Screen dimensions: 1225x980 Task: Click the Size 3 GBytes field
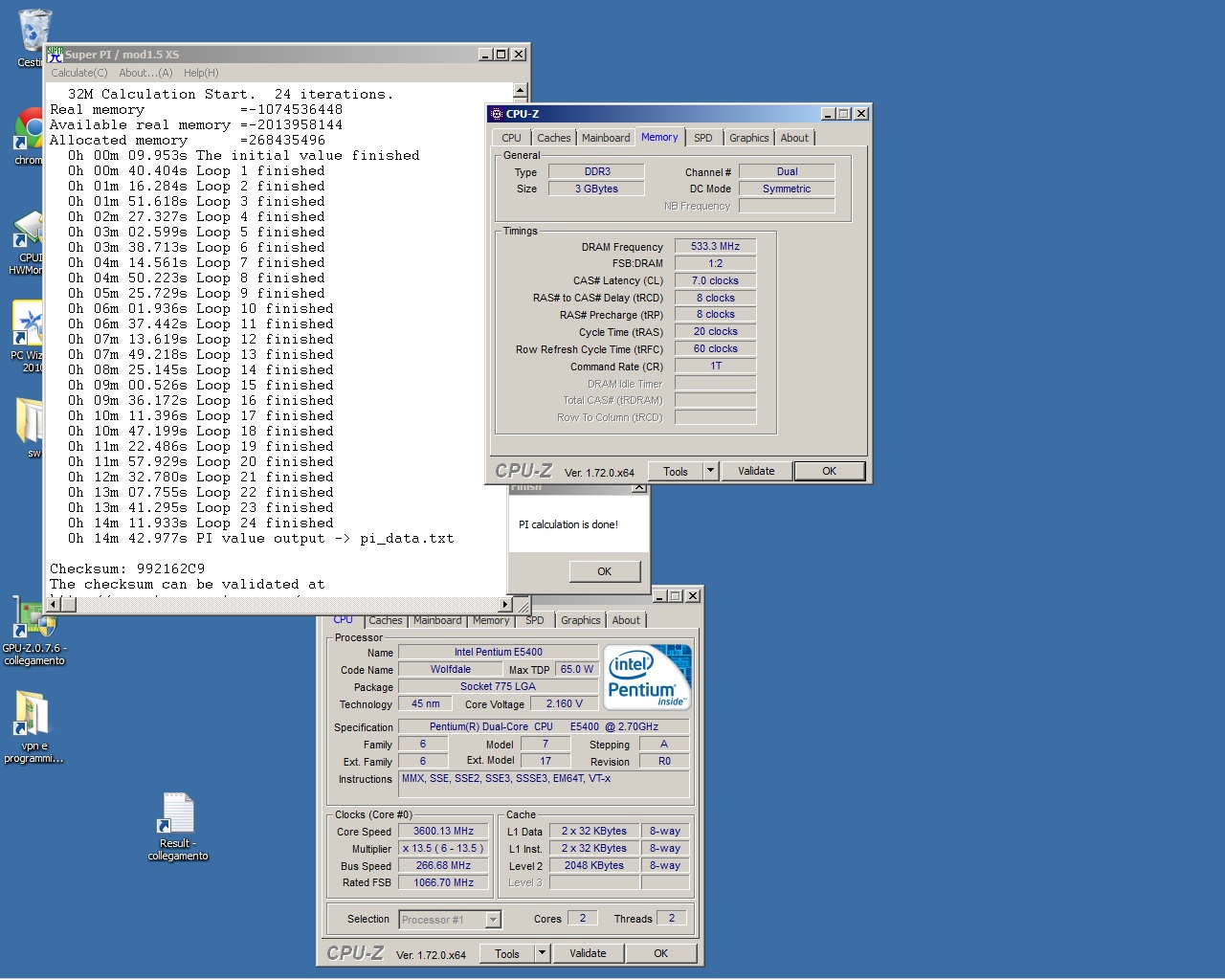(596, 189)
